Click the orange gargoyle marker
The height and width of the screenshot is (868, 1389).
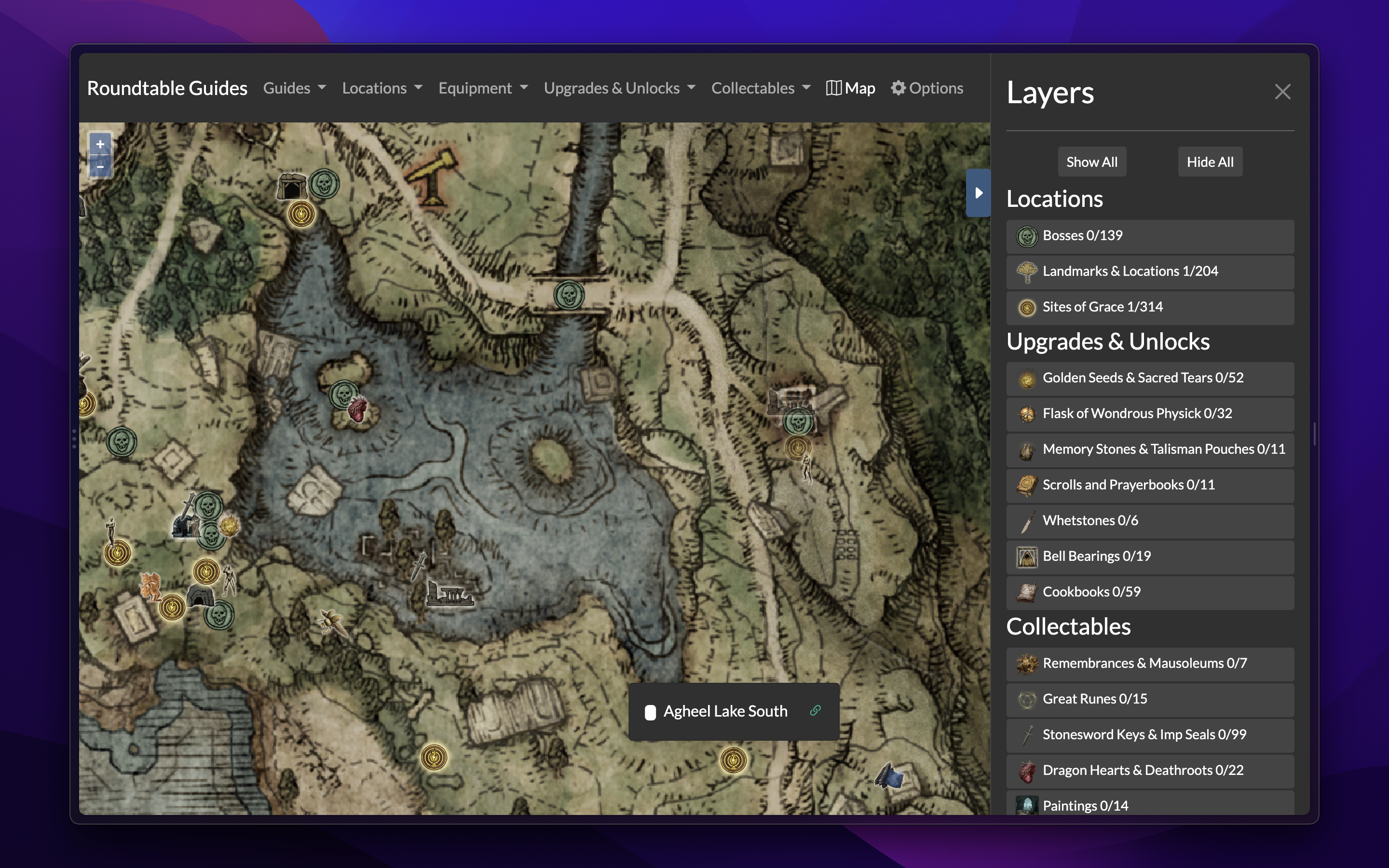click(x=151, y=586)
